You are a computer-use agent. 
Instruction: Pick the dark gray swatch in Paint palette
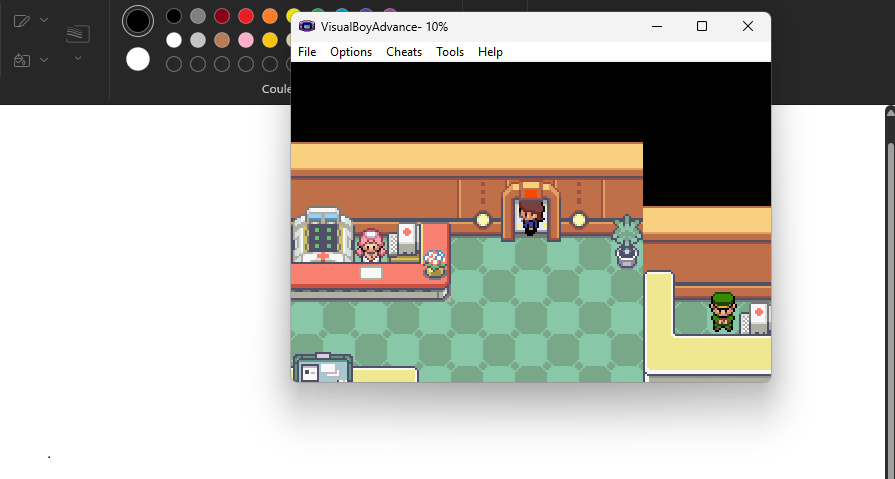pyautogui.click(x=198, y=16)
